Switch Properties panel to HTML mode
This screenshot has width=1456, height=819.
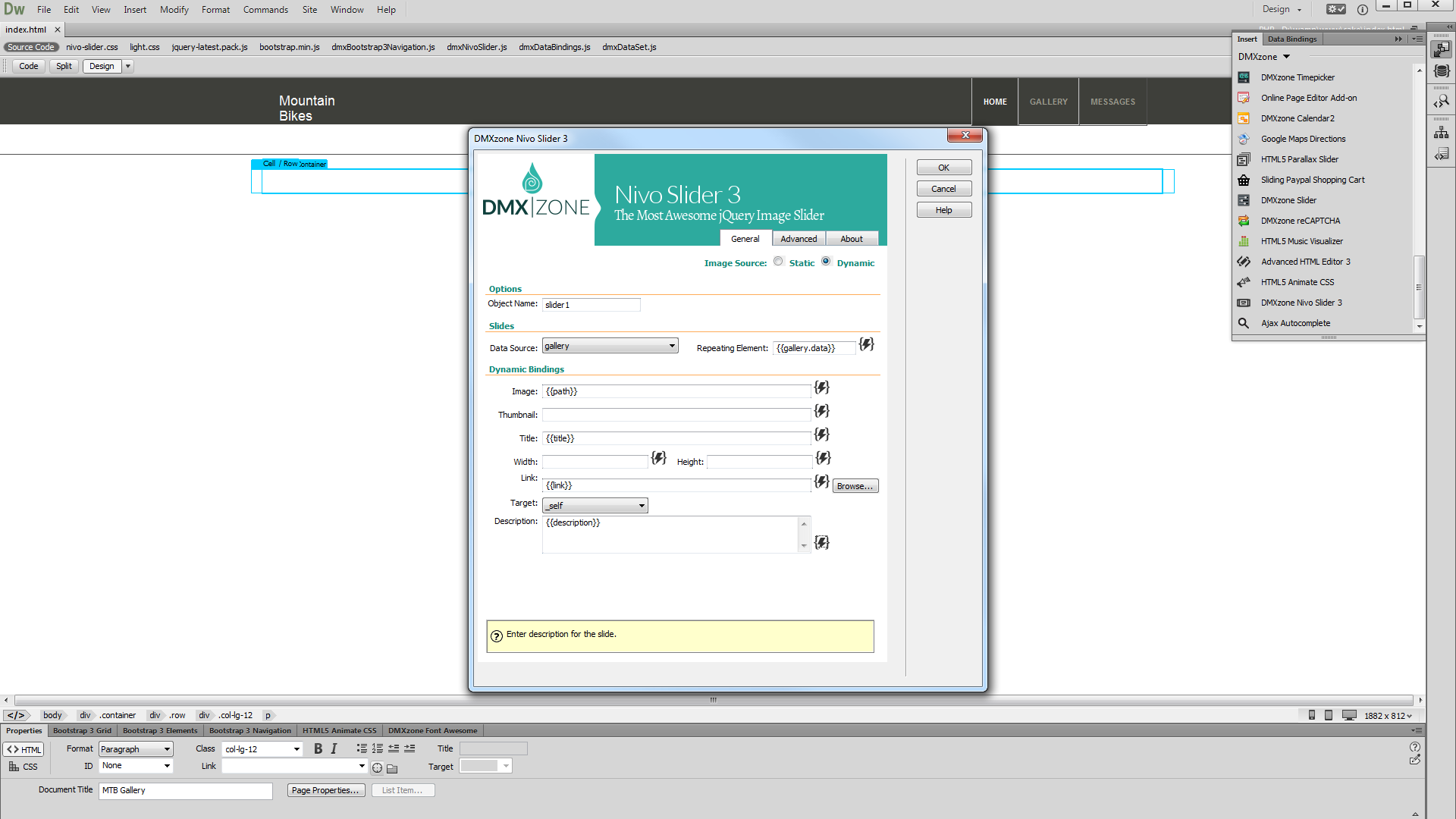(24, 749)
